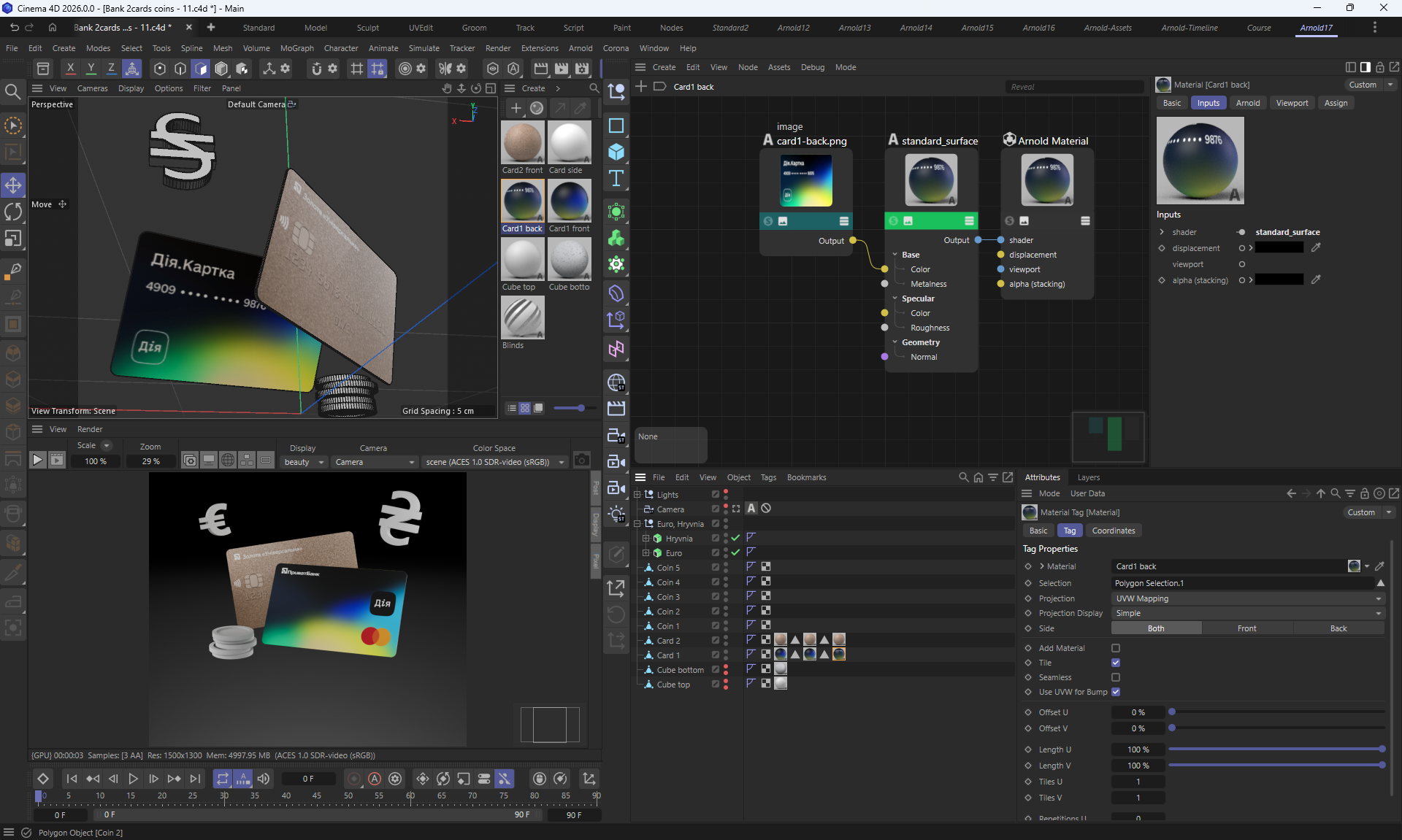Screen dimensions: 1402x840
Task: Select the Blinds material thumbnail
Action: tap(522, 318)
